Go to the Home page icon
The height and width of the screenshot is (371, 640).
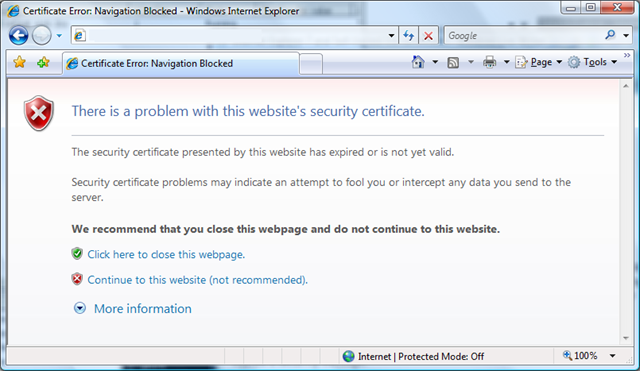pyautogui.click(x=418, y=62)
